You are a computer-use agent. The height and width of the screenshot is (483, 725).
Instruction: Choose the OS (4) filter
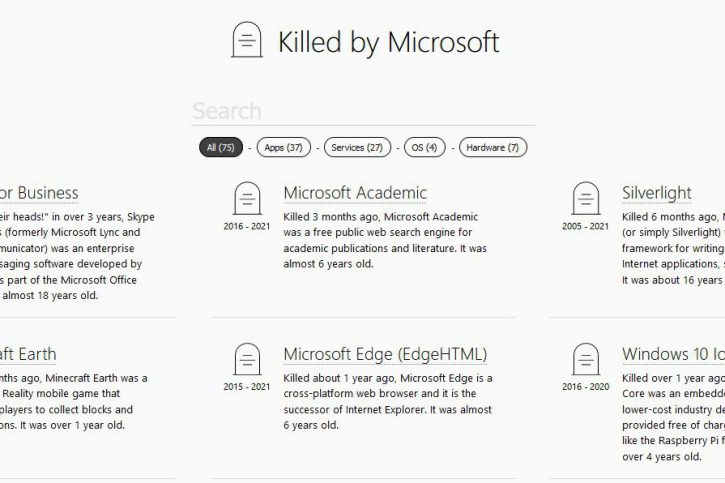pos(424,148)
